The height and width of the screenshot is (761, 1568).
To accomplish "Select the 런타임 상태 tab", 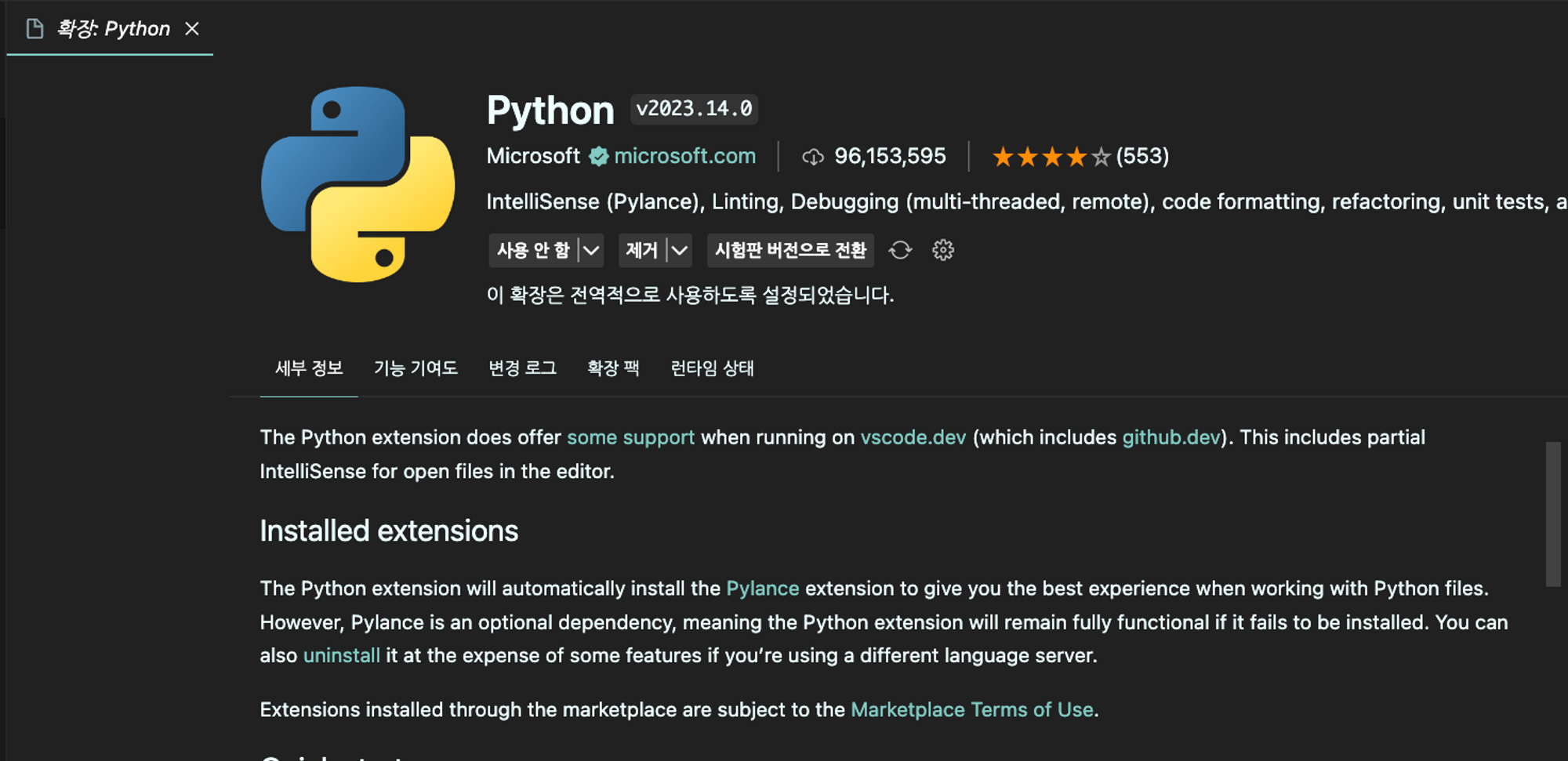I will tap(712, 368).
